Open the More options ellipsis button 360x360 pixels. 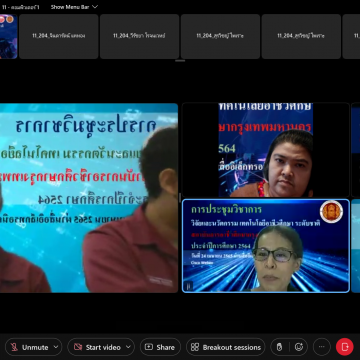322,347
